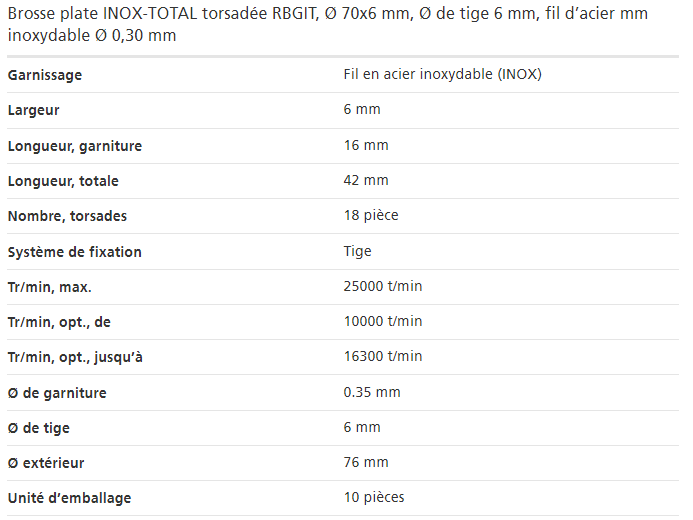Select the 'Longueur, garniture' label
The height and width of the screenshot is (520, 693).
coord(75,146)
